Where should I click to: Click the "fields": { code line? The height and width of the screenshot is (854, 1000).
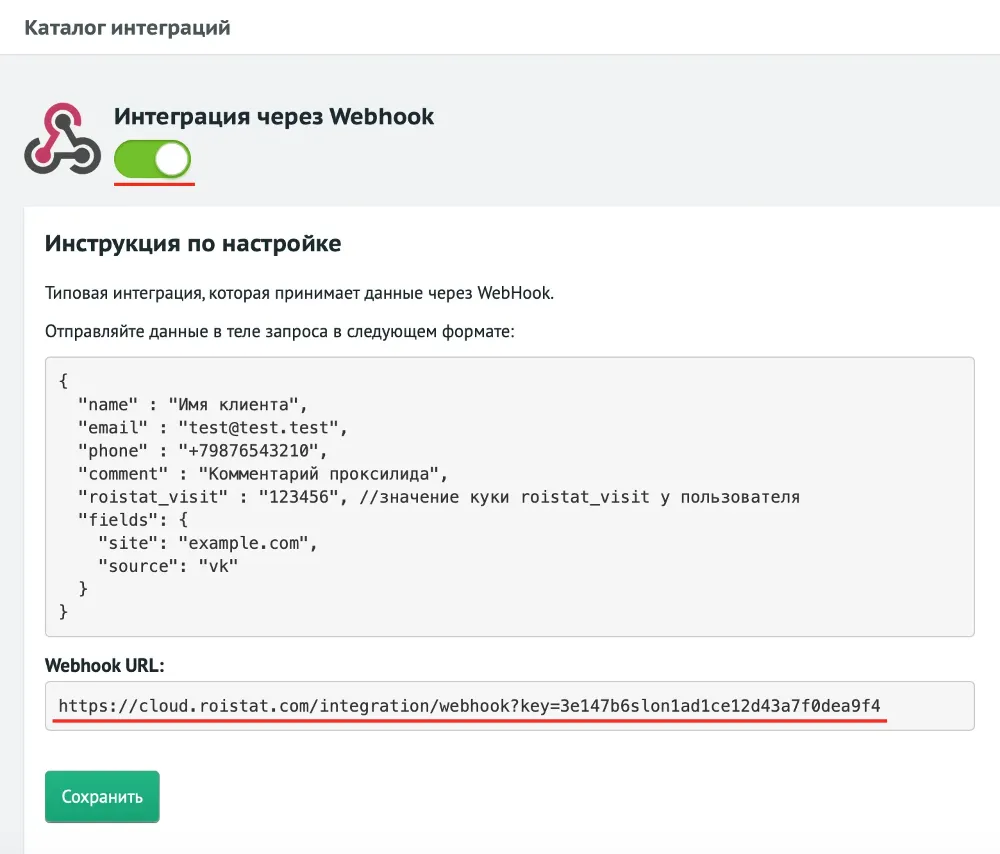click(x=133, y=520)
